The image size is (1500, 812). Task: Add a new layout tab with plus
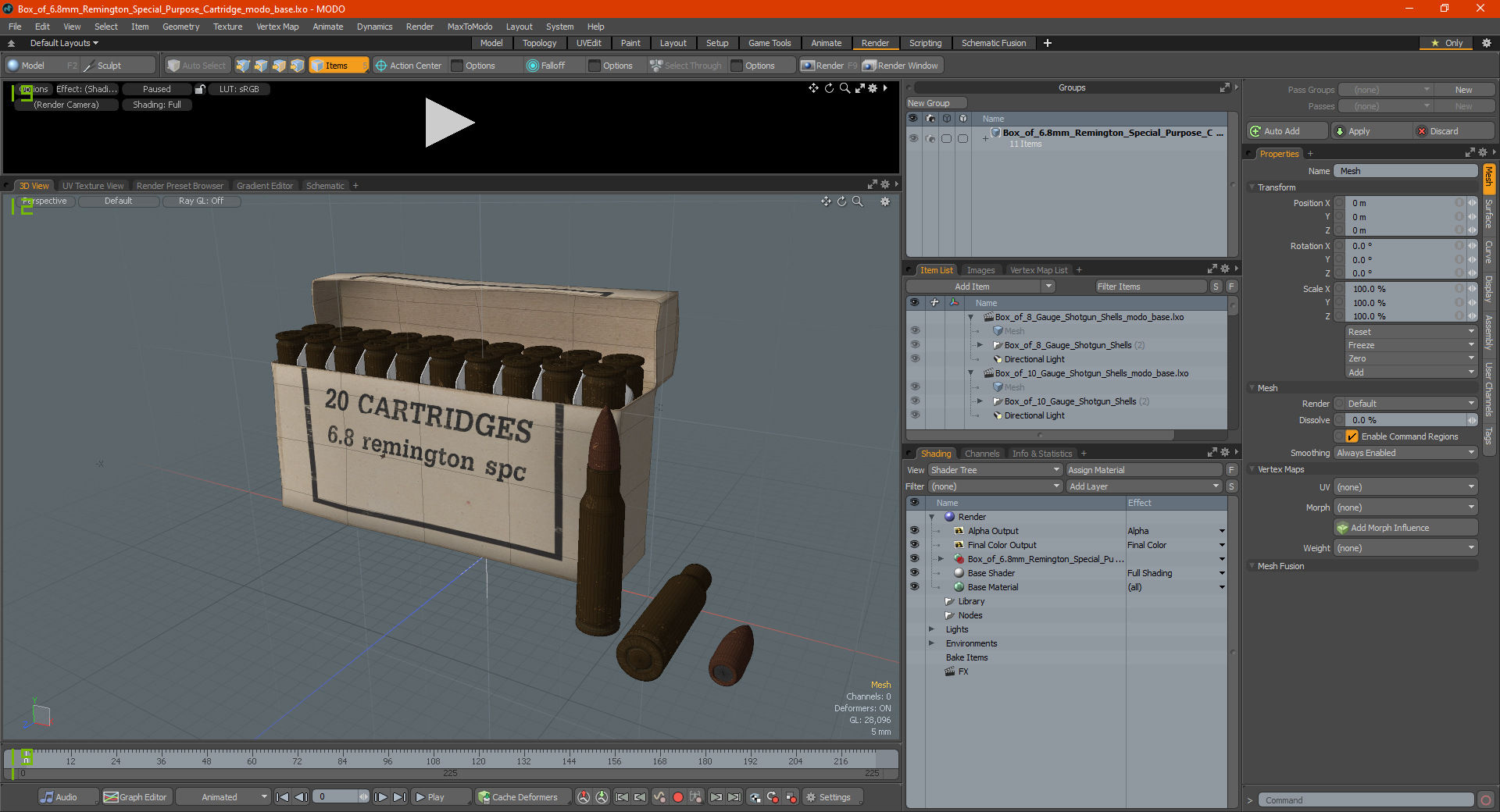pyautogui.click(x=1047, y=43)
